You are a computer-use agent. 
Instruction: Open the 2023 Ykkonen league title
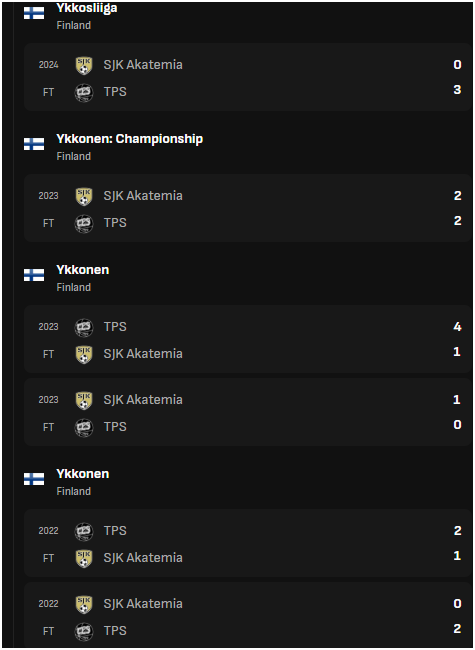coord(82,270)
